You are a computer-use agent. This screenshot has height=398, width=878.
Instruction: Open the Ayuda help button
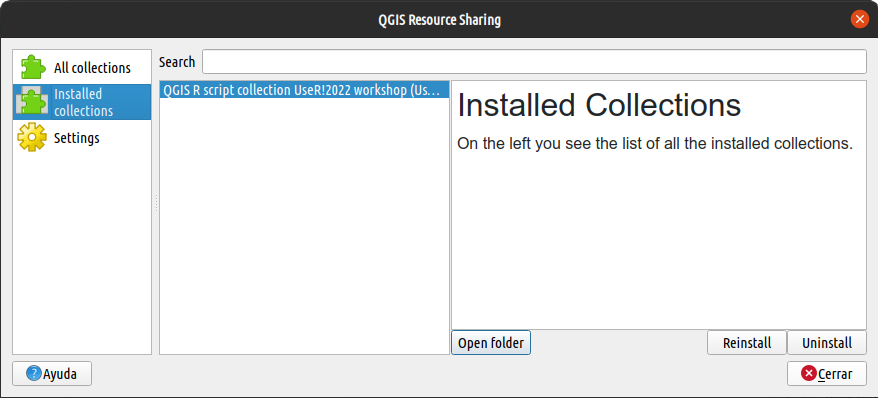point(52,373)
